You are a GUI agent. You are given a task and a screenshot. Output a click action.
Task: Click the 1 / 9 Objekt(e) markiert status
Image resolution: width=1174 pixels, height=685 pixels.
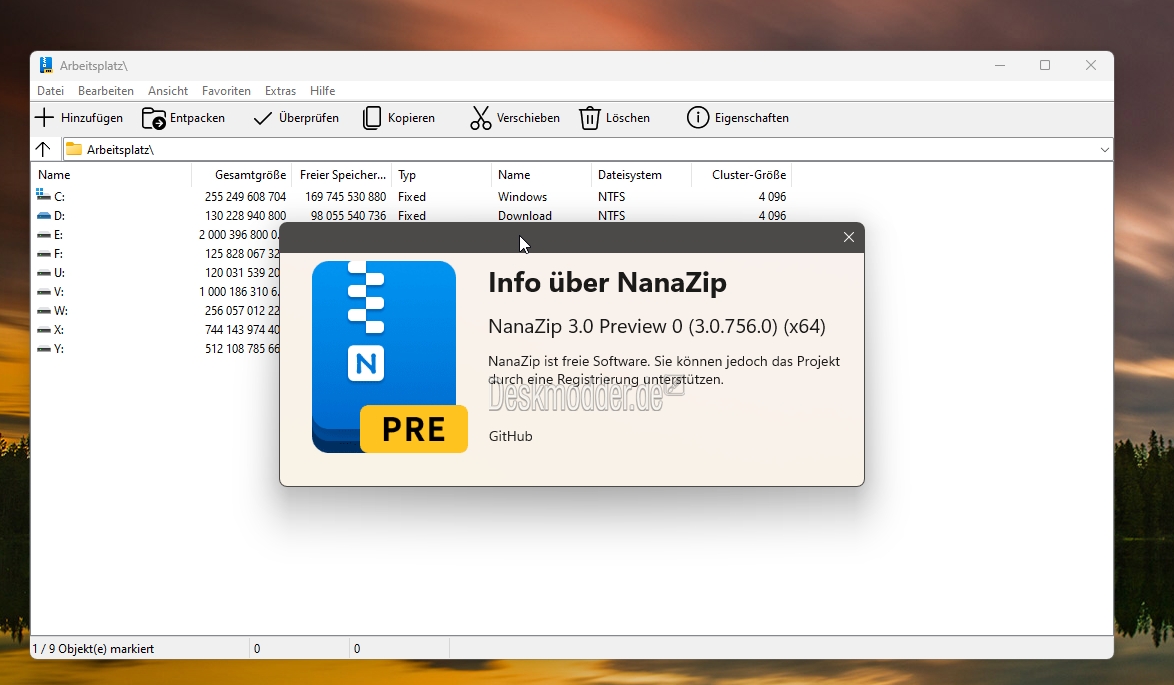[94, 649]
